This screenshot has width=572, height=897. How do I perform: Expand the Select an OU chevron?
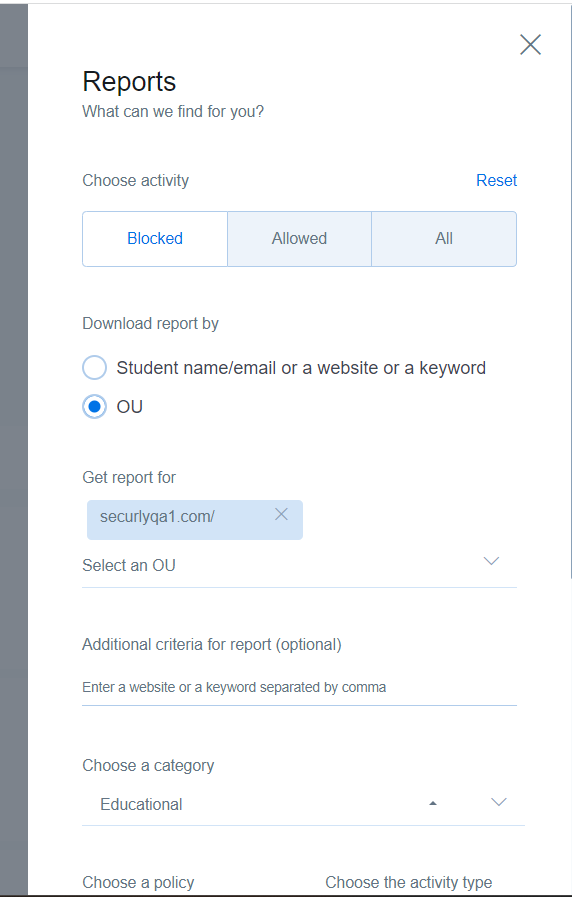(x=491, y=561)
